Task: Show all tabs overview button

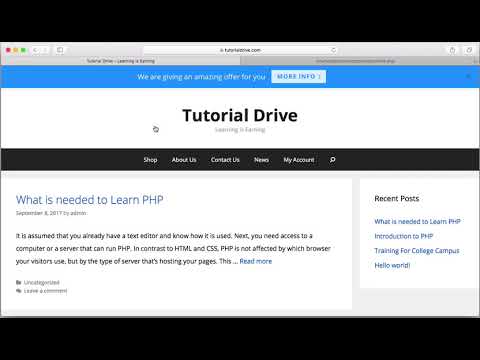Action: [469, 50]
